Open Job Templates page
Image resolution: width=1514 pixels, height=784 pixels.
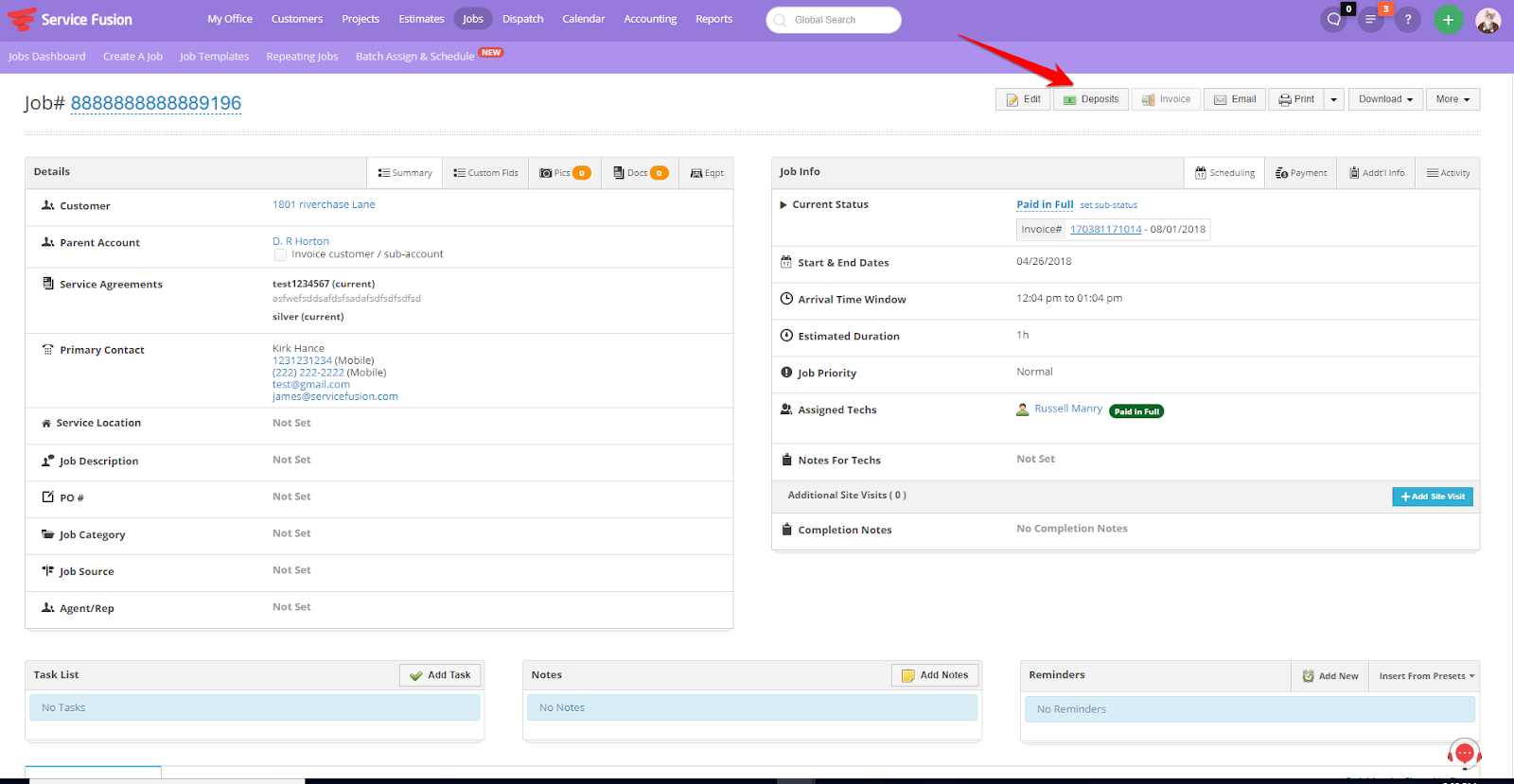[x=215, y=57]
